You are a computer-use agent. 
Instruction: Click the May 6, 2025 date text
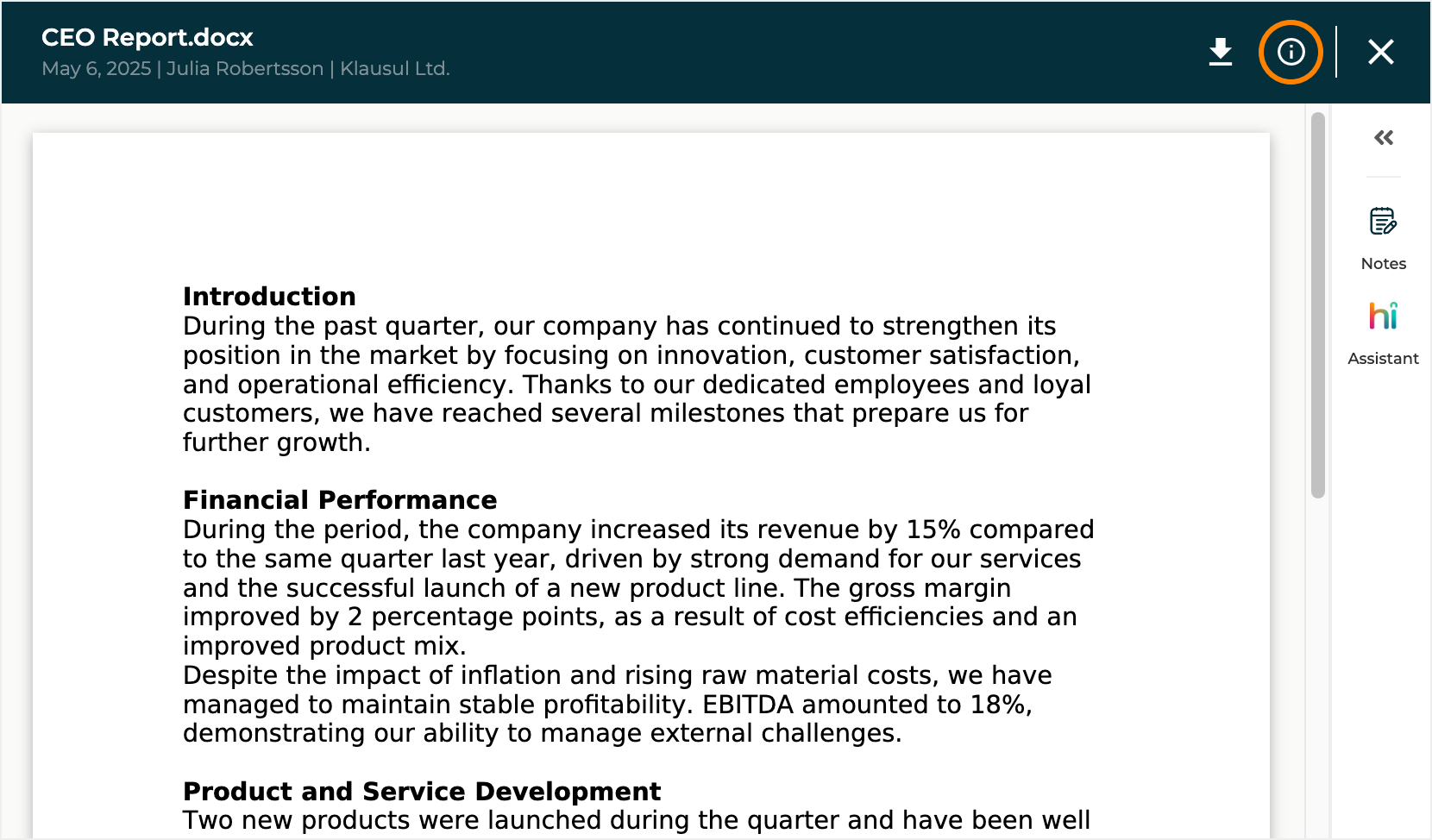coord(97,69)
